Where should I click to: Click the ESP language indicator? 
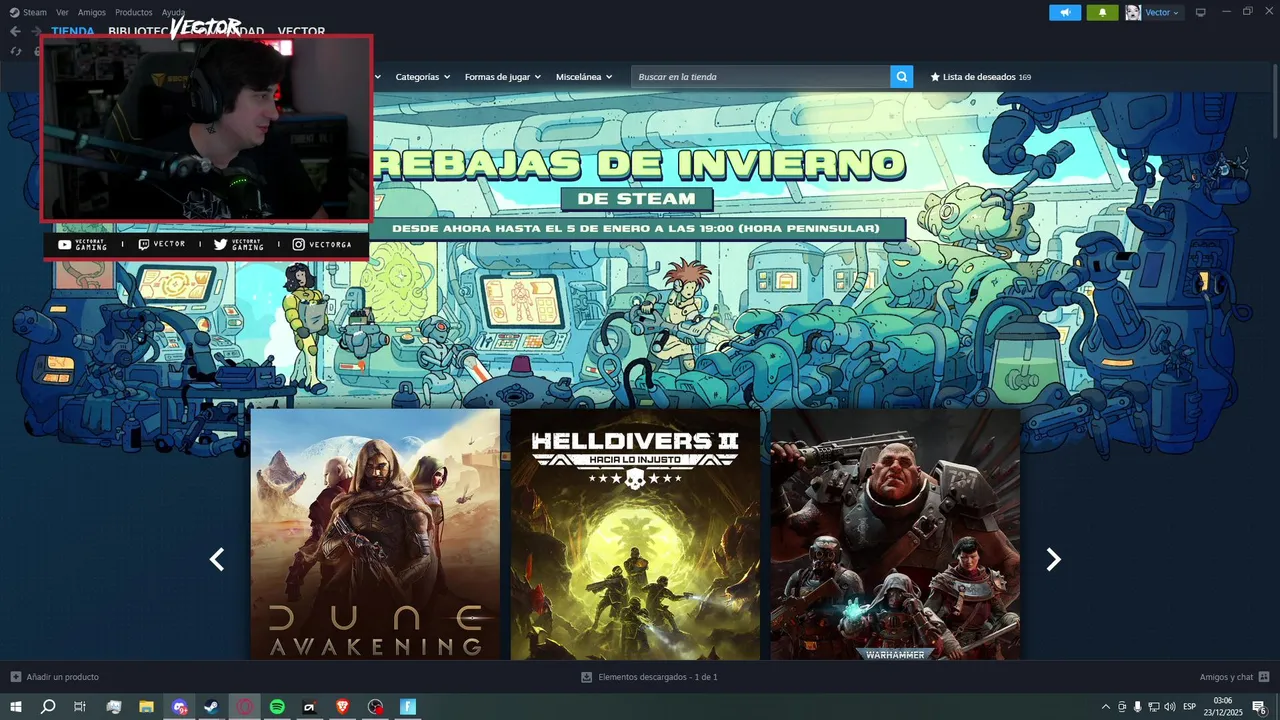click(1190, 707)
